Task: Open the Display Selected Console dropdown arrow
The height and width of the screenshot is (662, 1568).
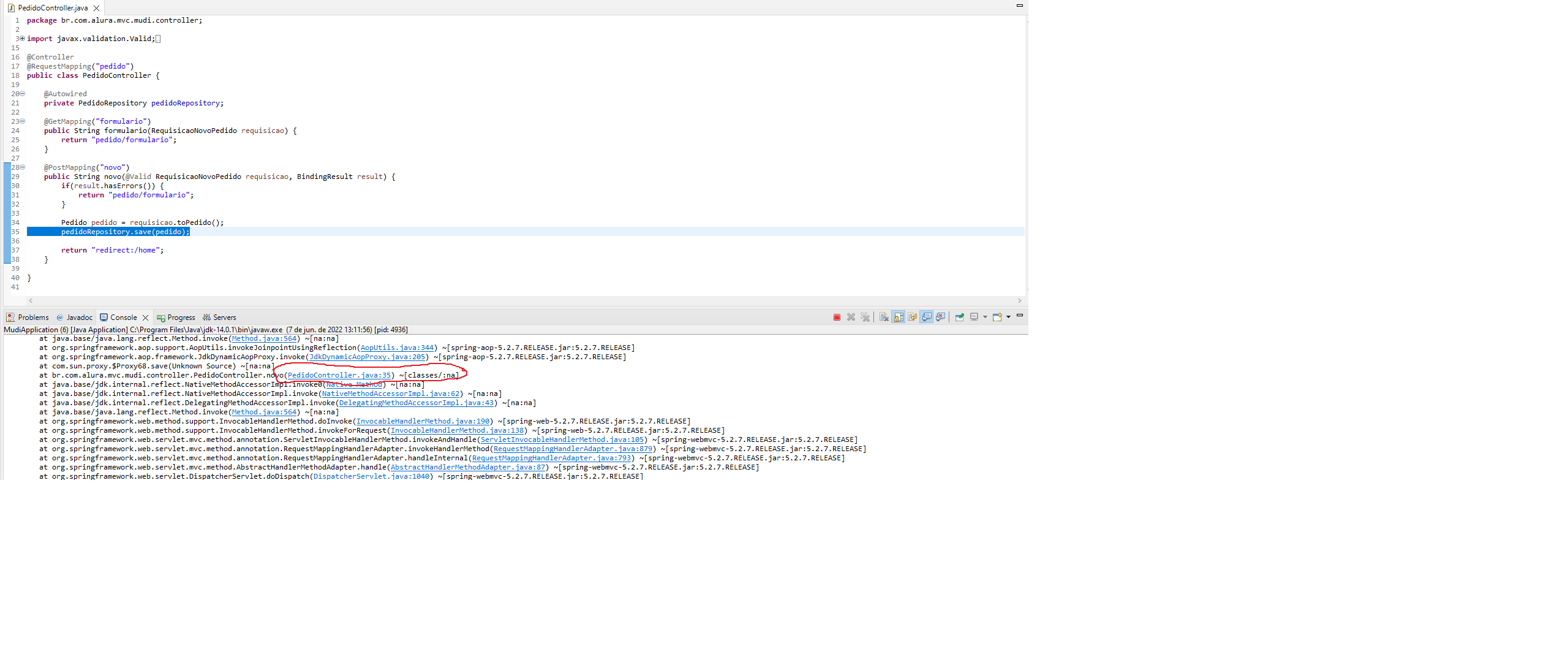Action: pos(985,317)
